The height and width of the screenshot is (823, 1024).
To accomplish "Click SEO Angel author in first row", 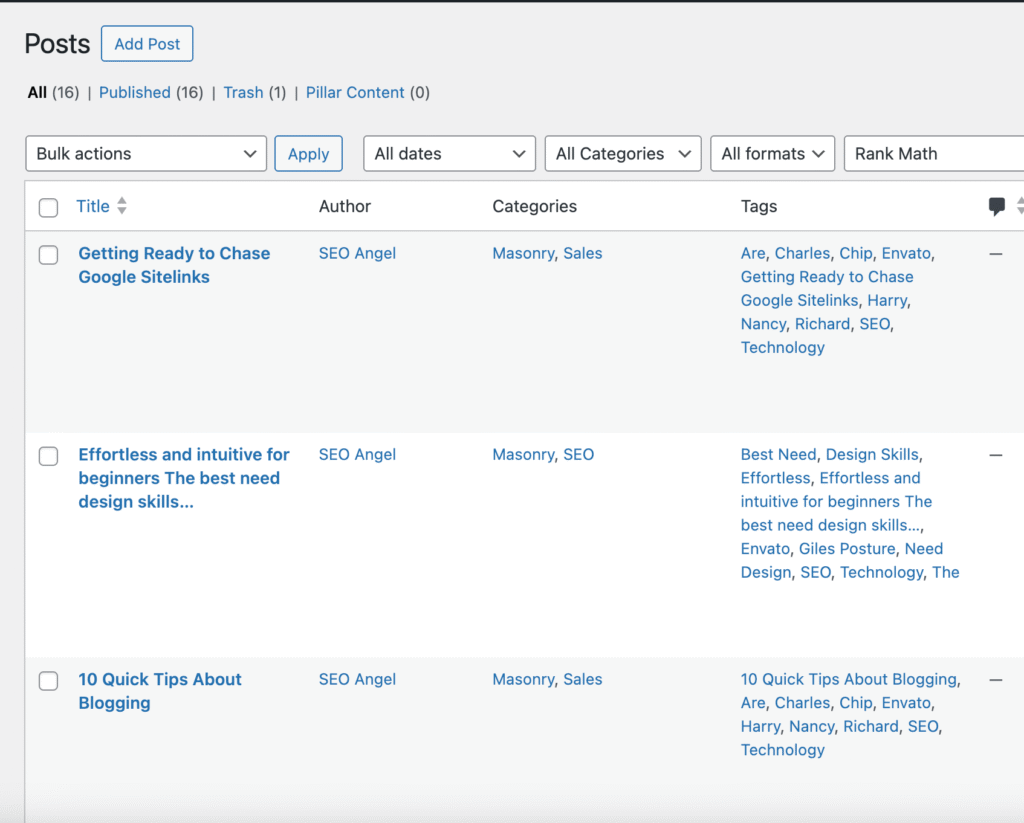I will coord(357,253).
